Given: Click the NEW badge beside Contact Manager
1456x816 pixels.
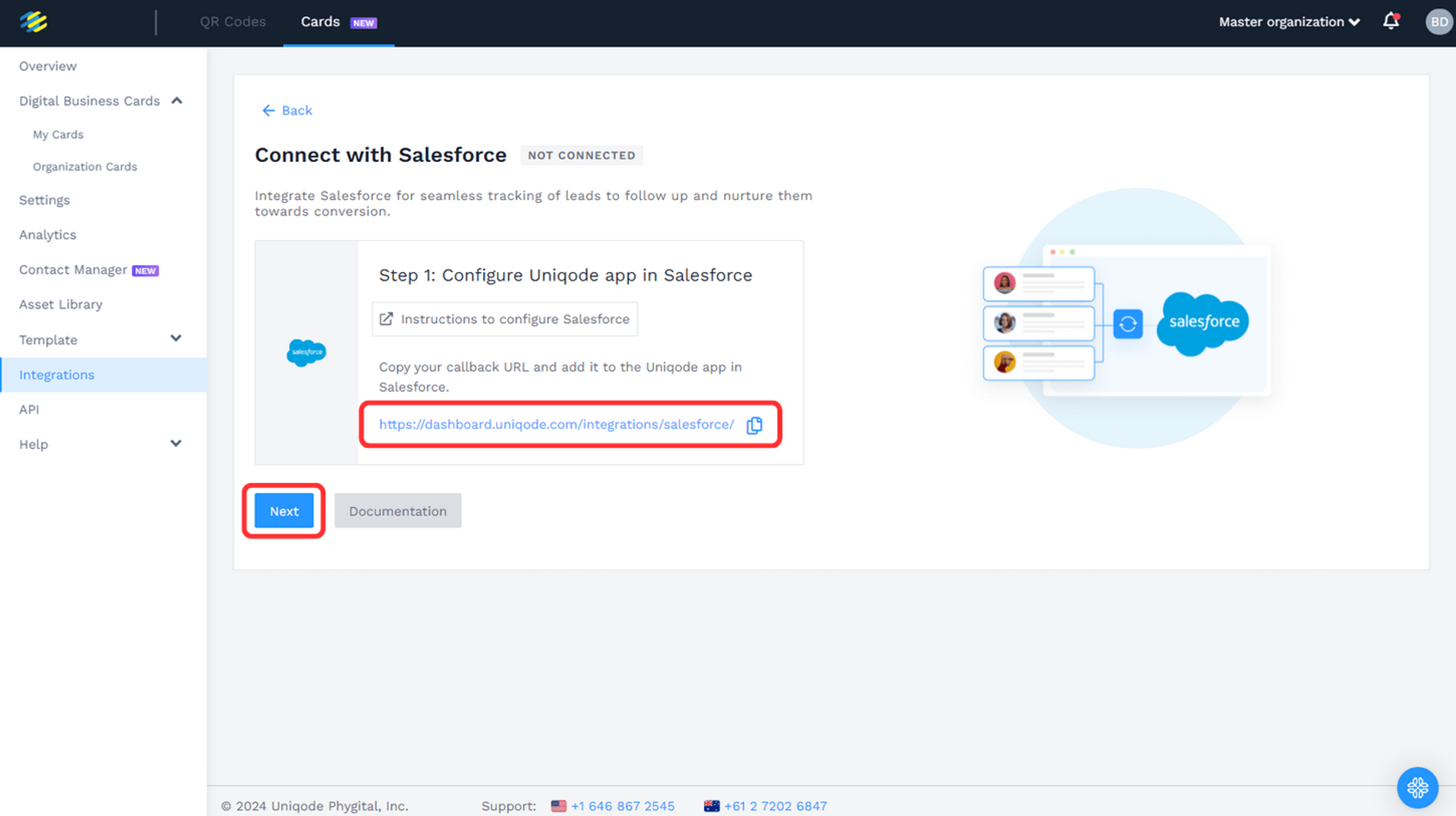Looking at the screenshot, I should (145, 271).
